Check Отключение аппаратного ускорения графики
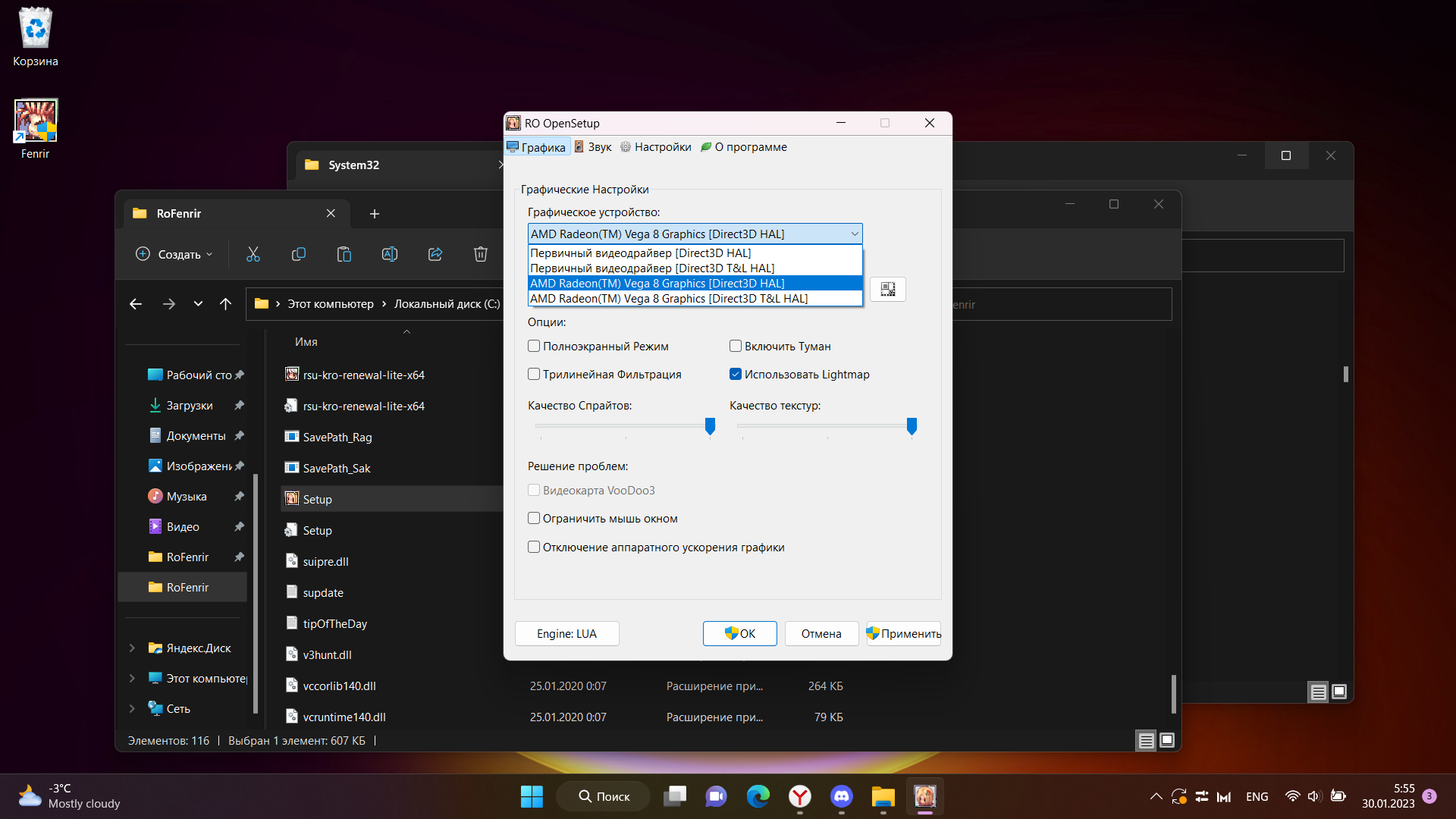The width and height of the screenshot is (1456, 819). click(x=534, y=548)
